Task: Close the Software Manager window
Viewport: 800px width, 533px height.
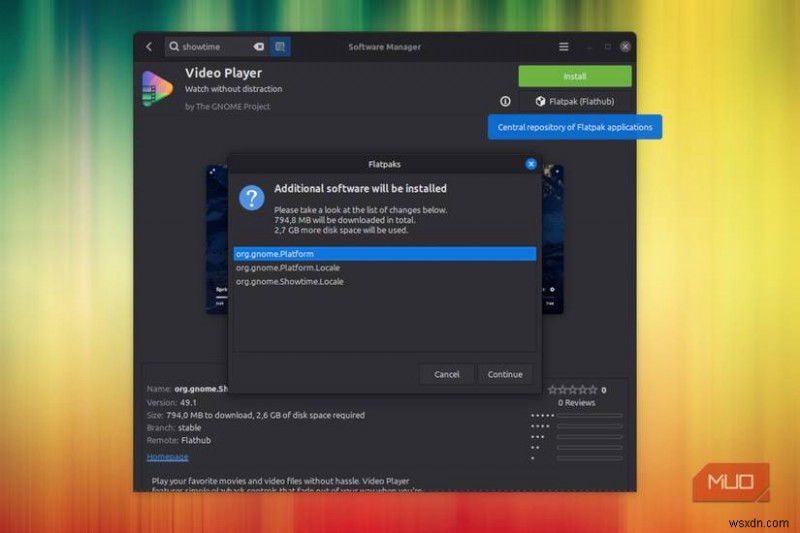Action: [625, 47]
